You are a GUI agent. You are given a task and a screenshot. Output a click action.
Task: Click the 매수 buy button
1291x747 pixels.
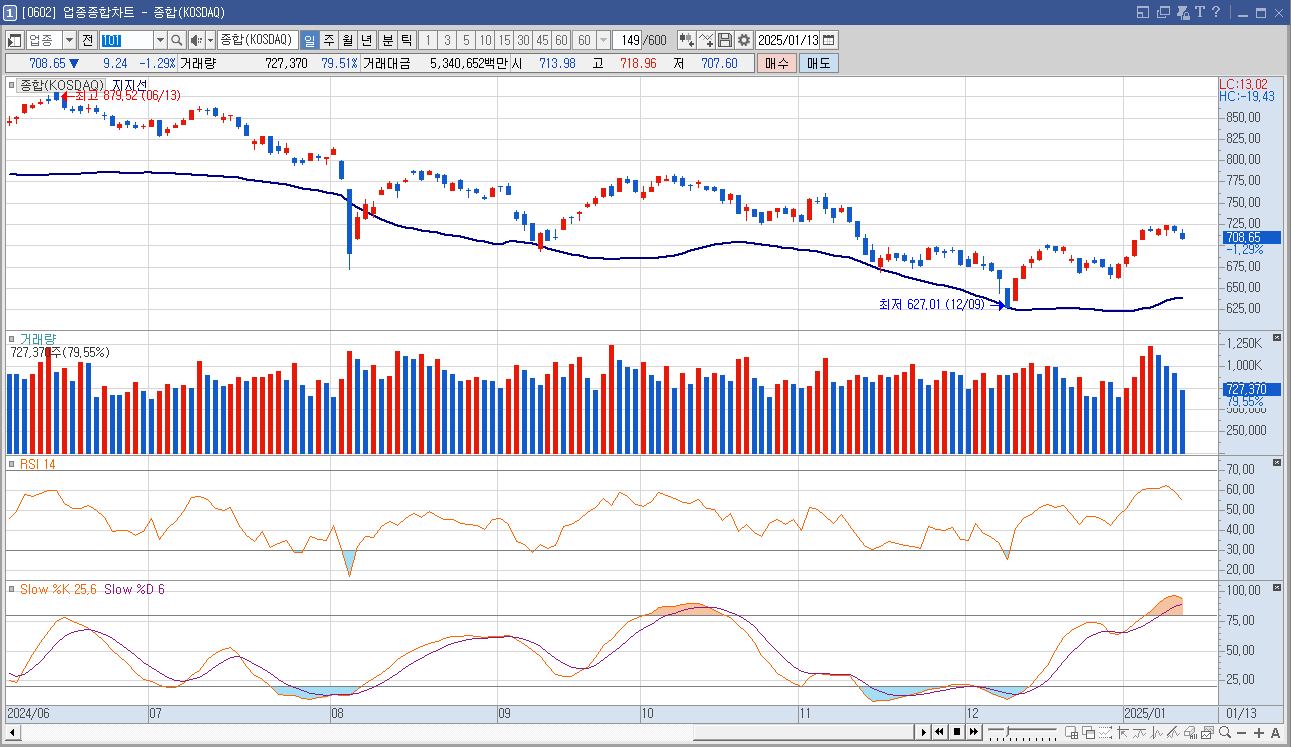pyautogui.click(x=776, y=63)
